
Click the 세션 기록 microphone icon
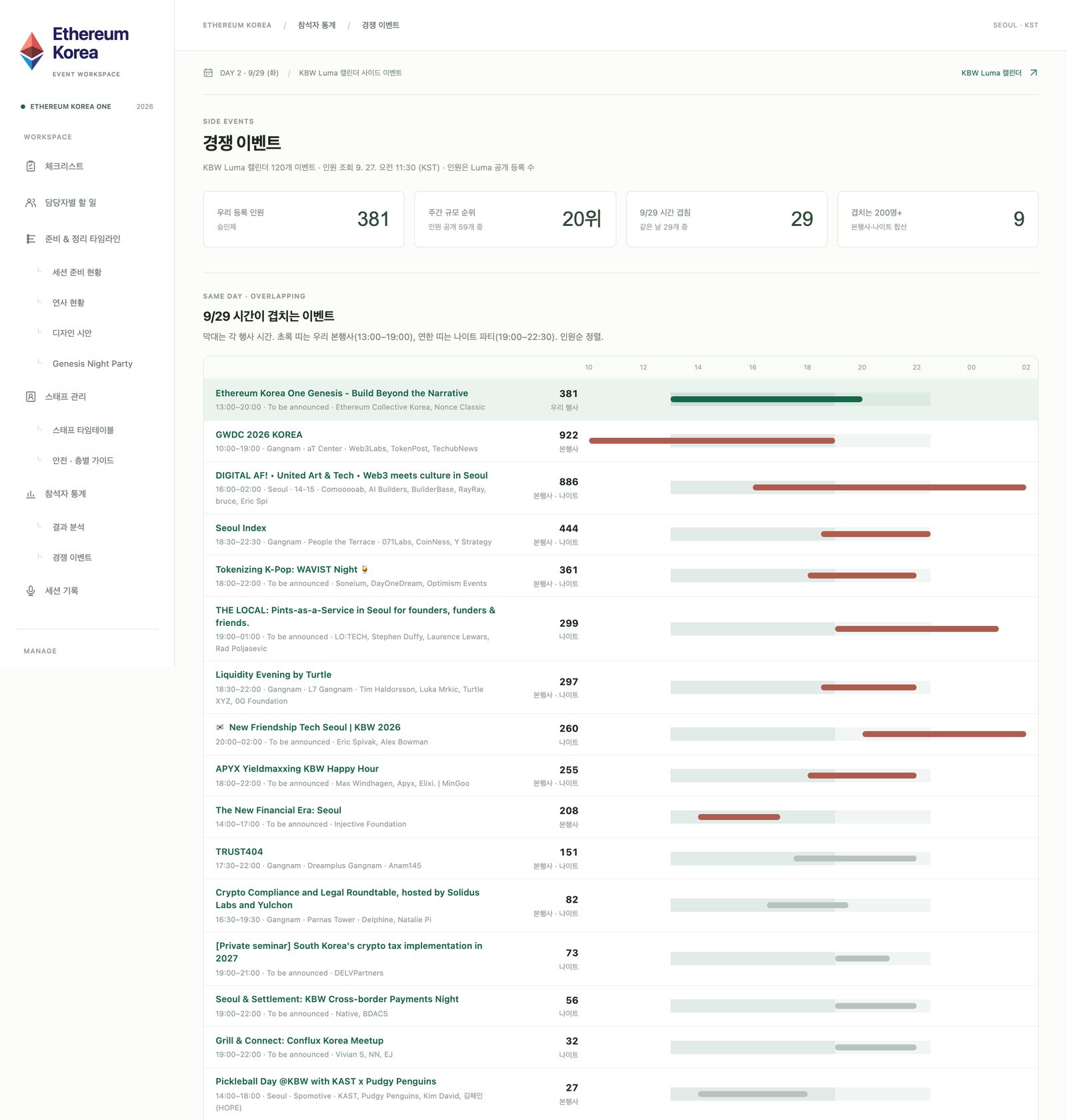[31, 591]
